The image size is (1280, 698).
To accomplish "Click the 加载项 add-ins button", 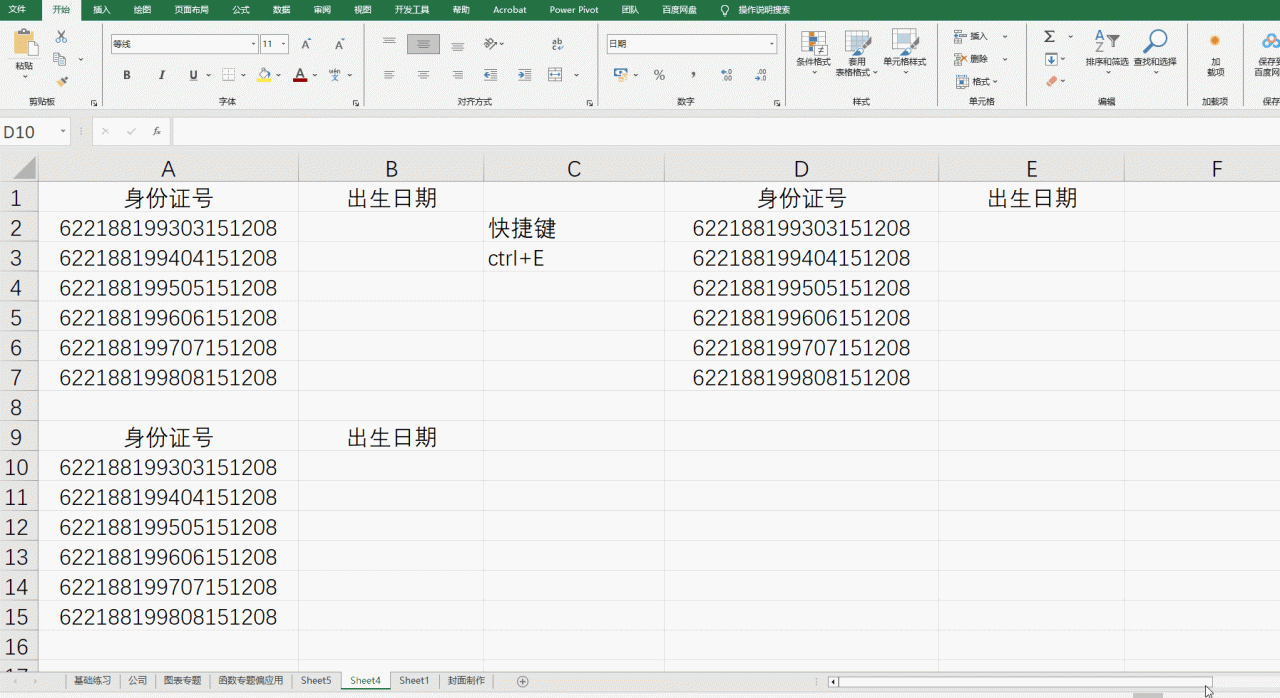I will [x=1215, y=55].
